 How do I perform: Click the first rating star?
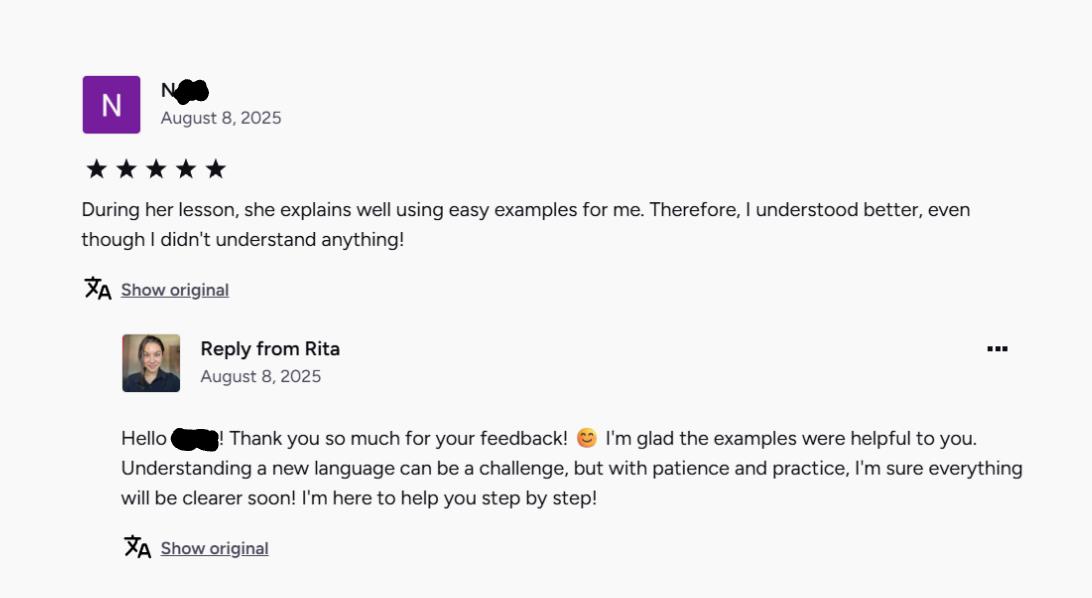tap(96, 169)
